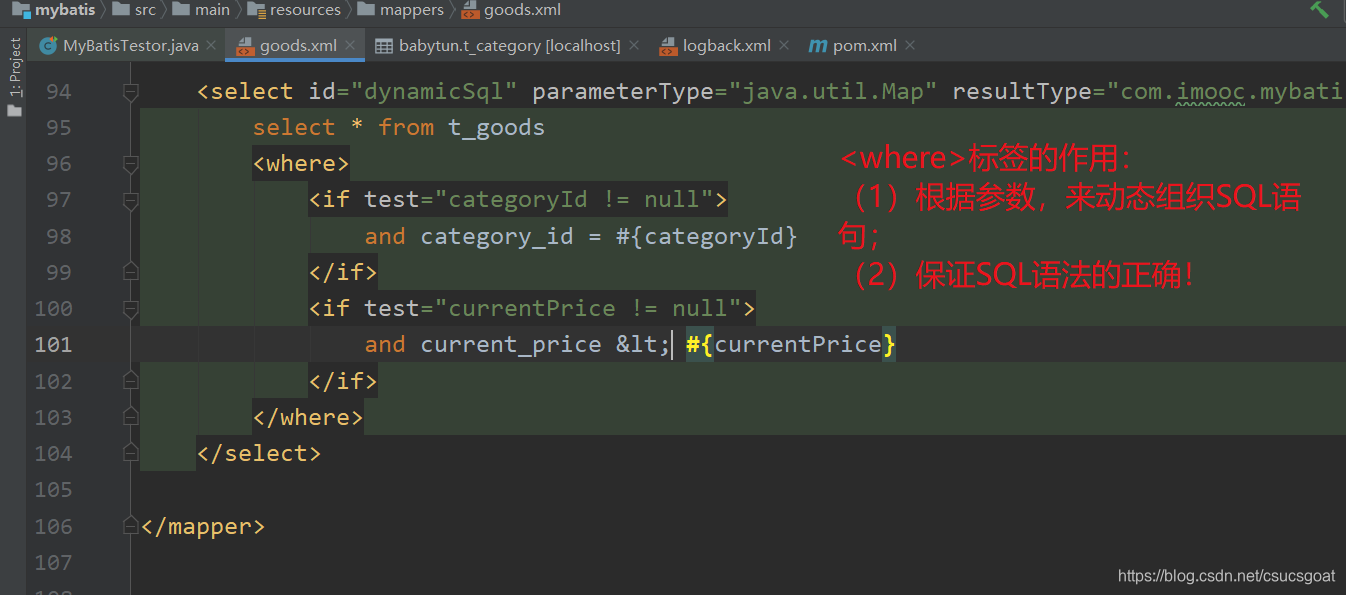Click the "dynamicSql" id value

click(x=433, y=92)
